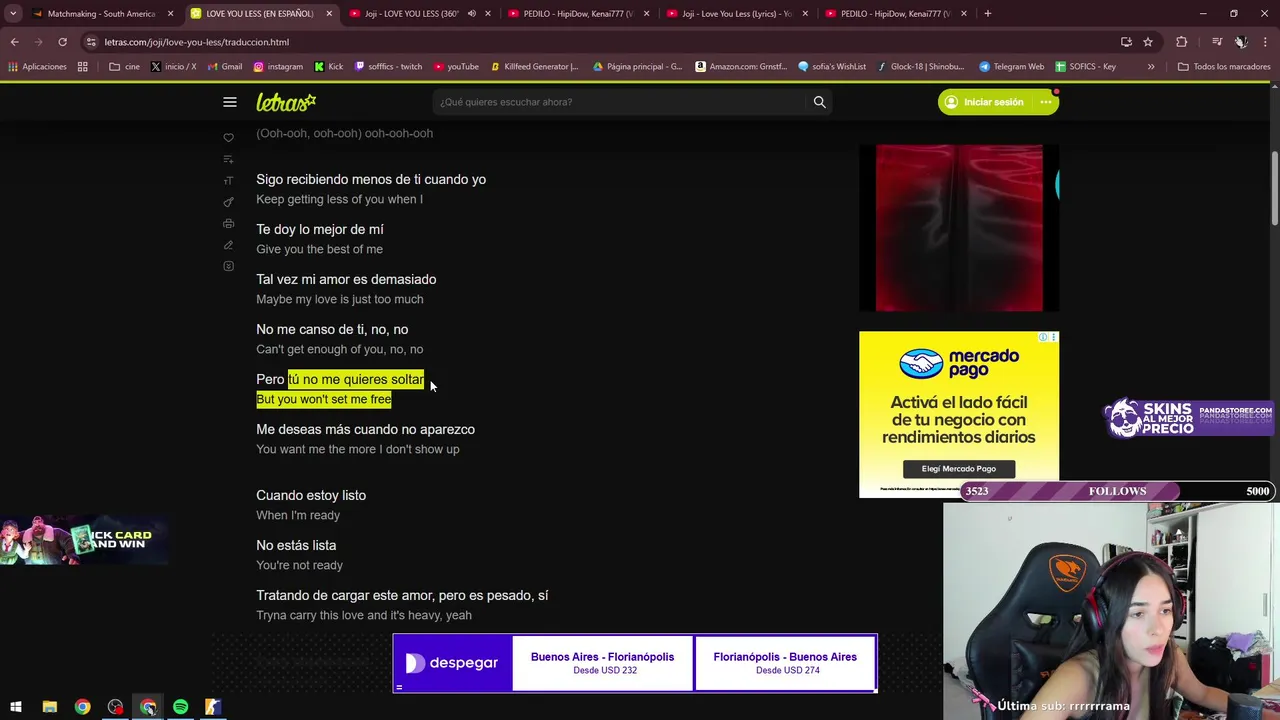Open new tab with plus button

(x=987, y=14)
